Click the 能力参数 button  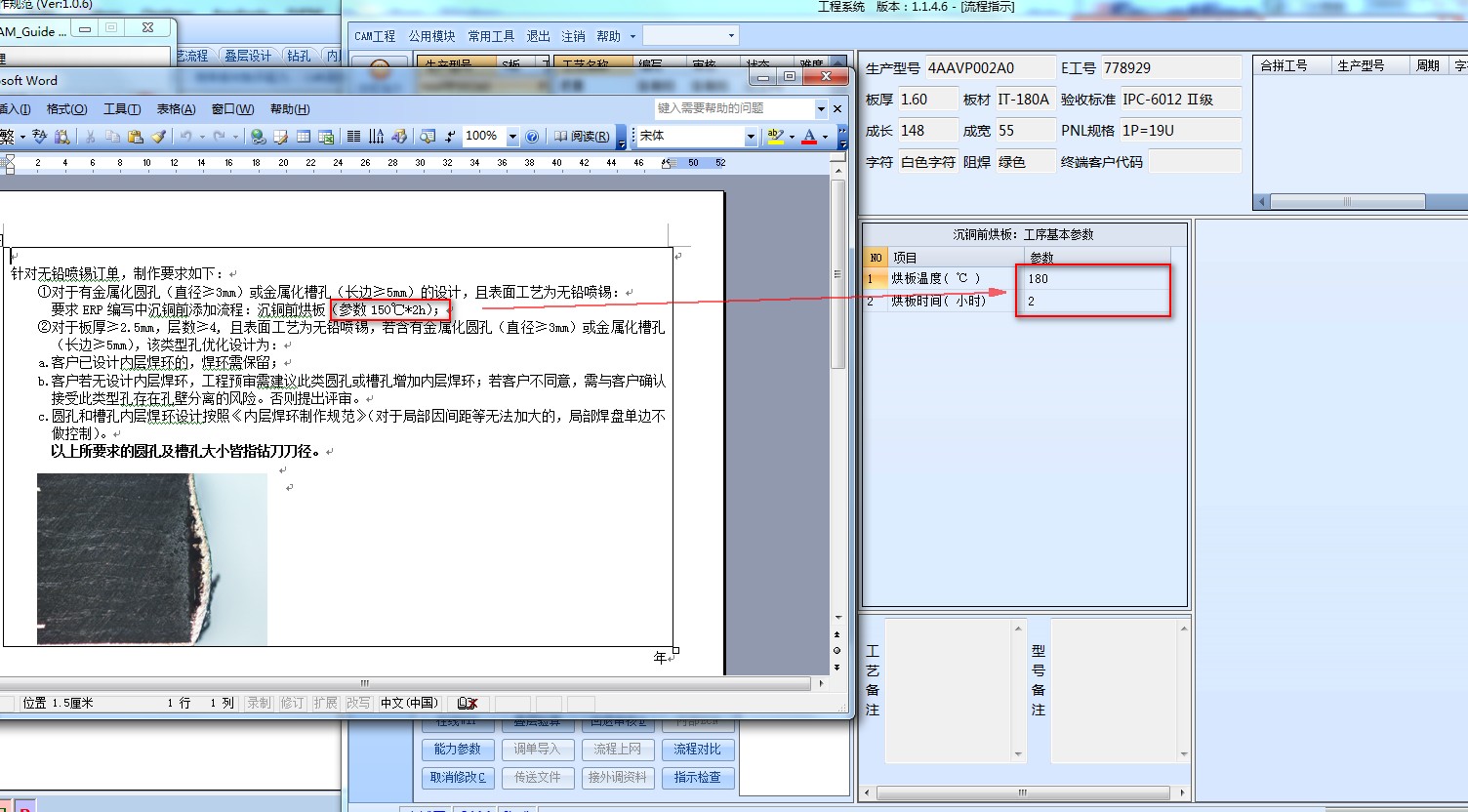click(457, 750)
